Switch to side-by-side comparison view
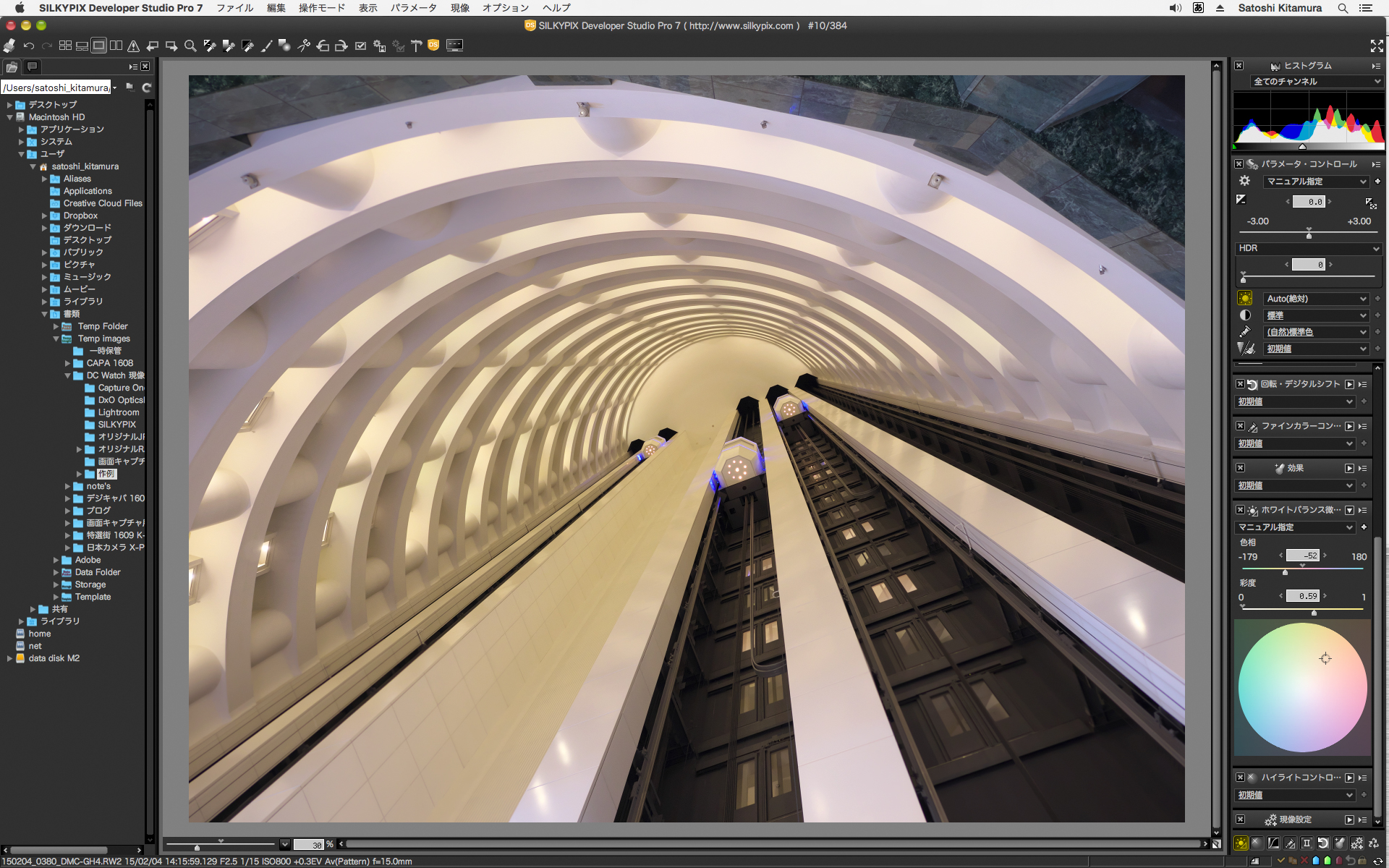The height and width of the screenshot is (868, 1389). (x=116, y=46)
